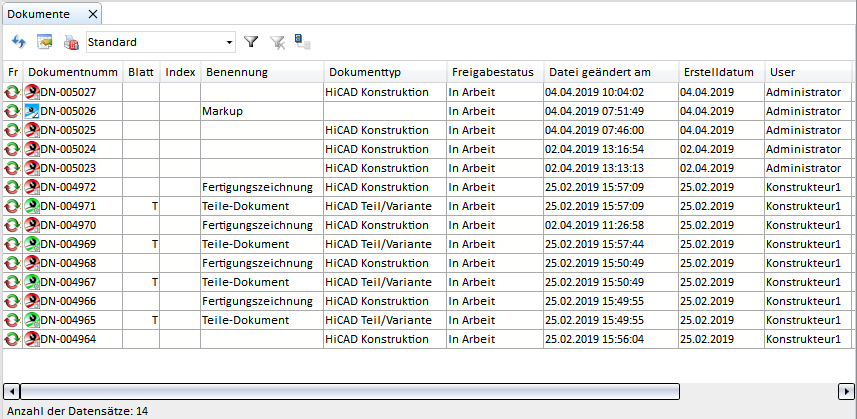The width and height of the screenshot is (857, 419).
Task: Click HiCAD Teil/Variante in DN-004969 row
Action: (x=378, y=244)
